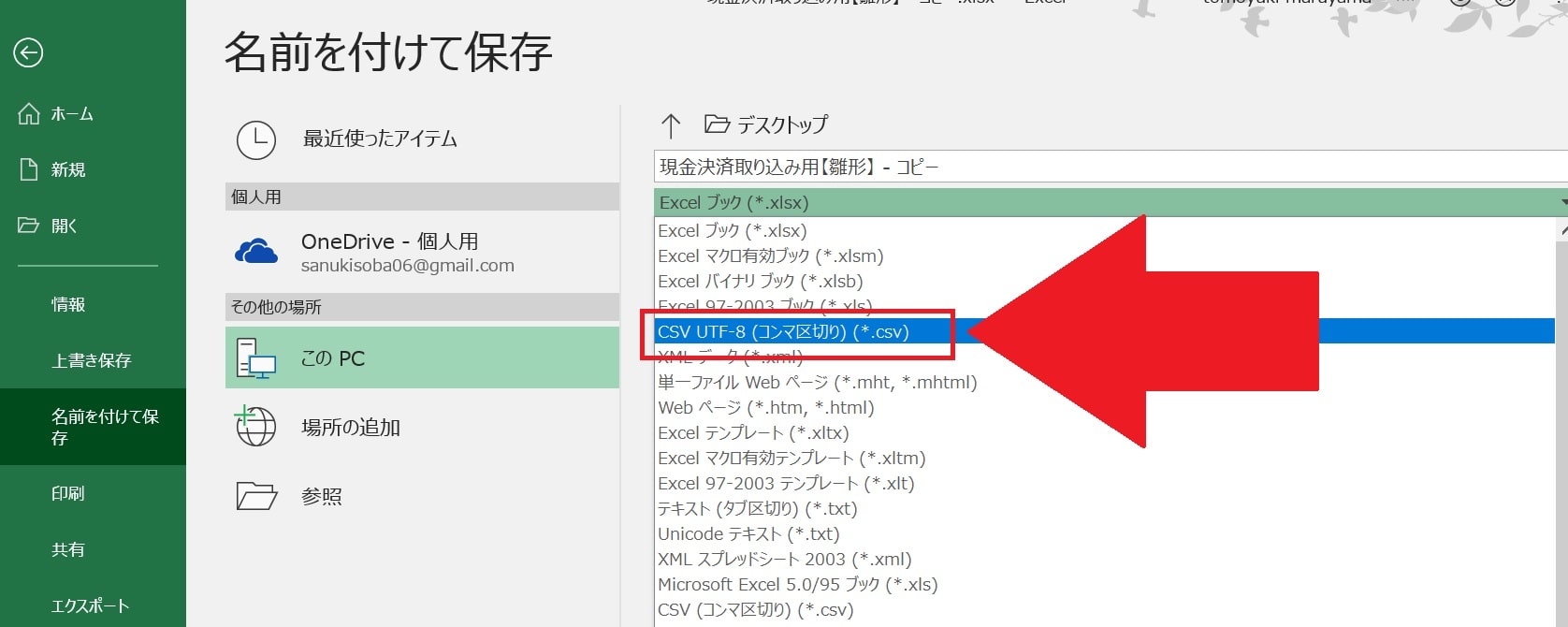The image size is (1568, 627).
Task: Select the This PC (この PC) computer icon
Action: coord(255,358)
